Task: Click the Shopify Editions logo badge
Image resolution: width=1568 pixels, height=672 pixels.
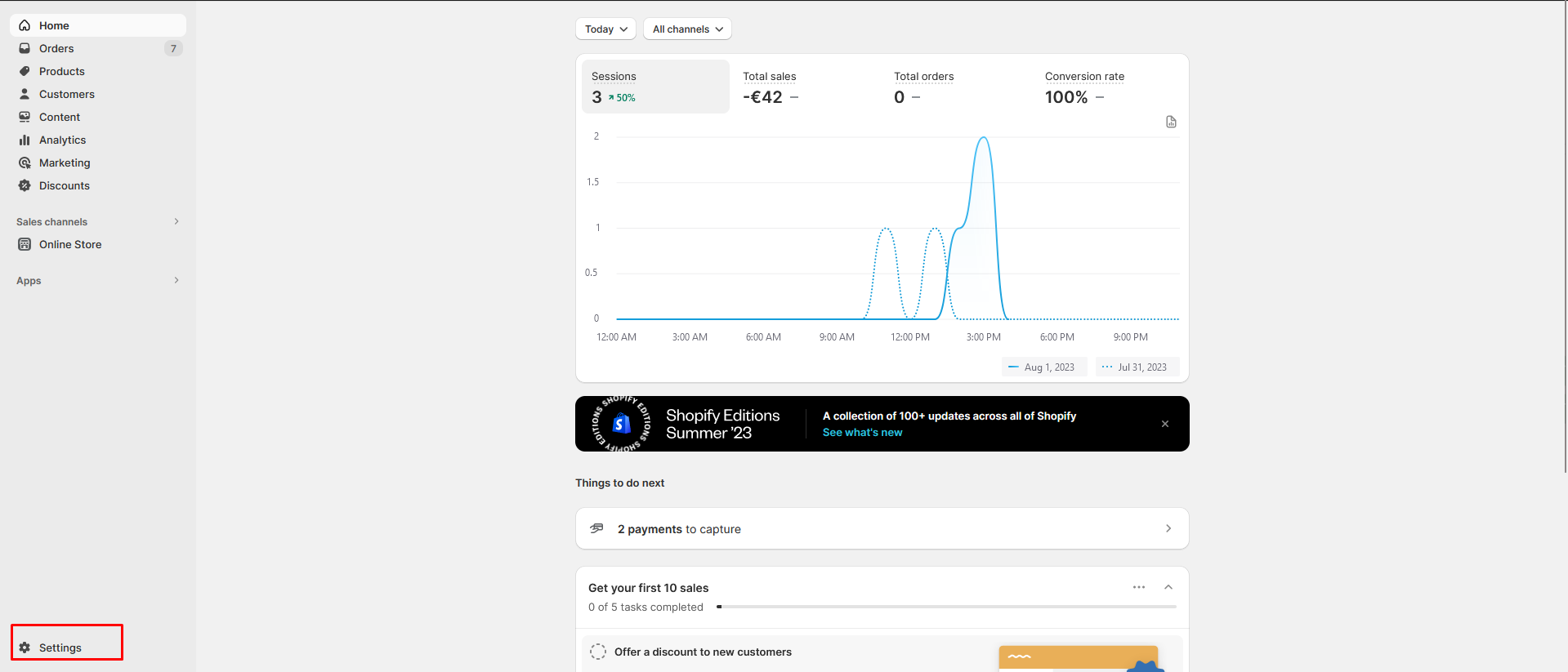Action: 622,424
